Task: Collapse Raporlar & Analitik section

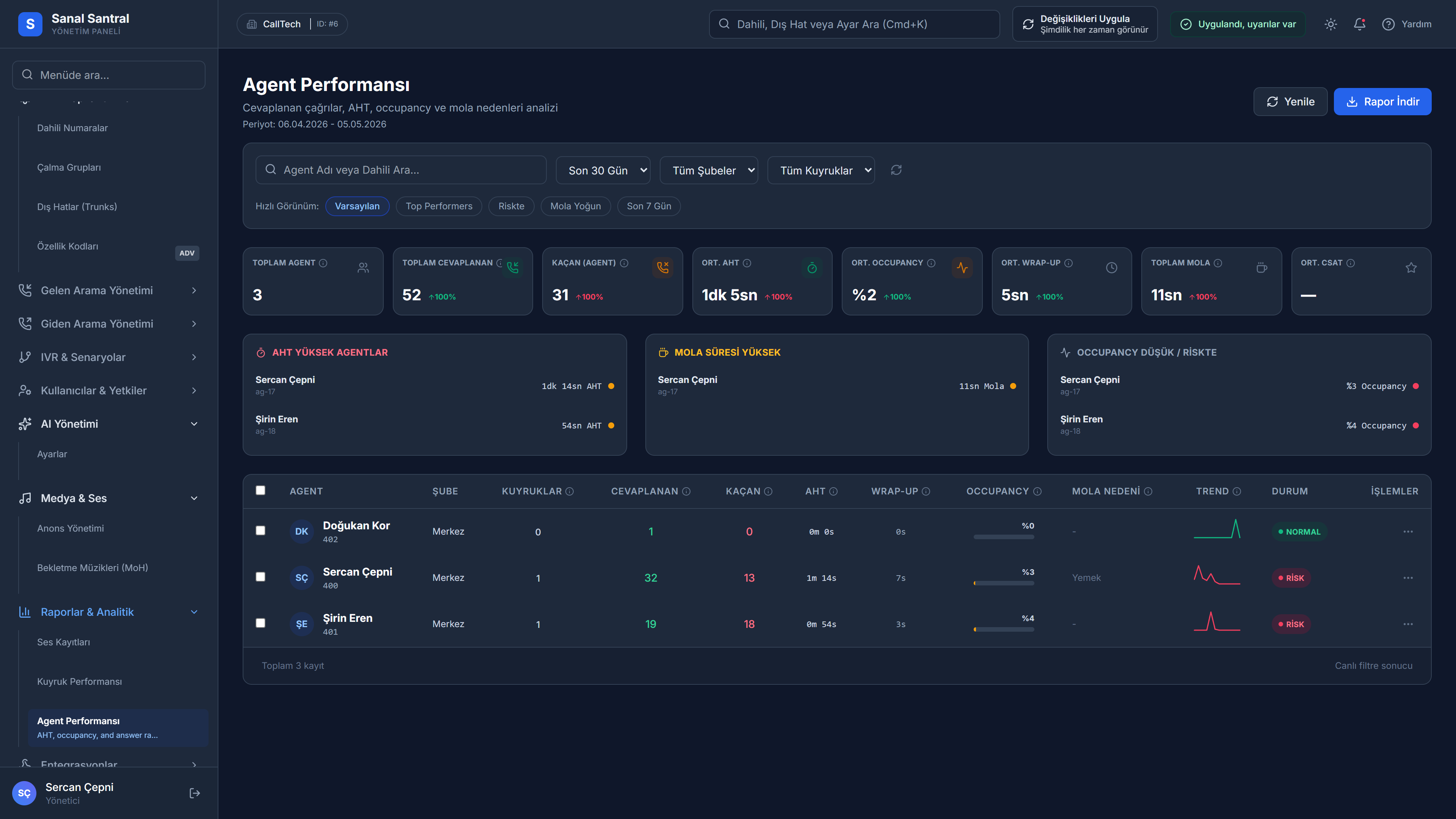Action: coord(108,612)
